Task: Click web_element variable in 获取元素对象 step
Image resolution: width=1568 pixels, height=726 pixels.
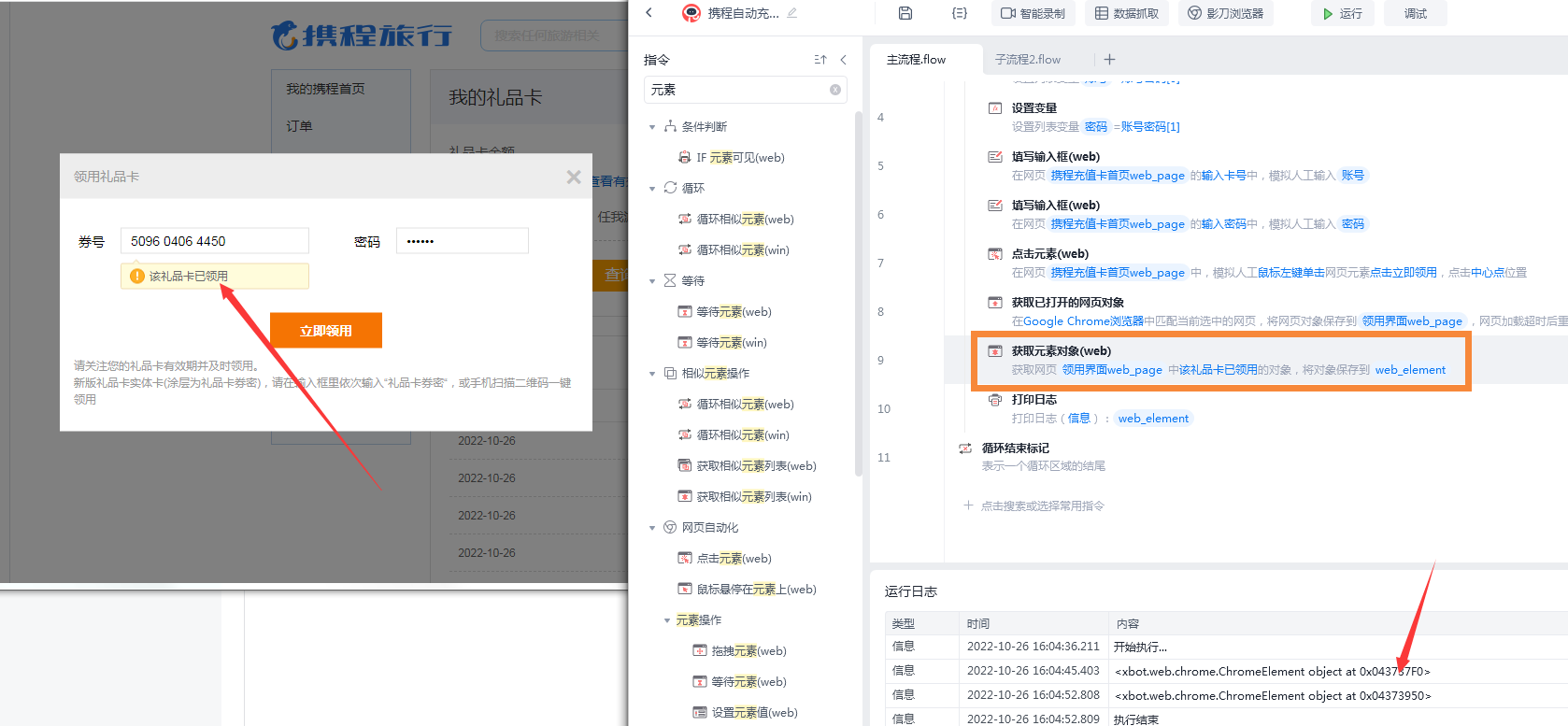Action: coord(1410,370)
